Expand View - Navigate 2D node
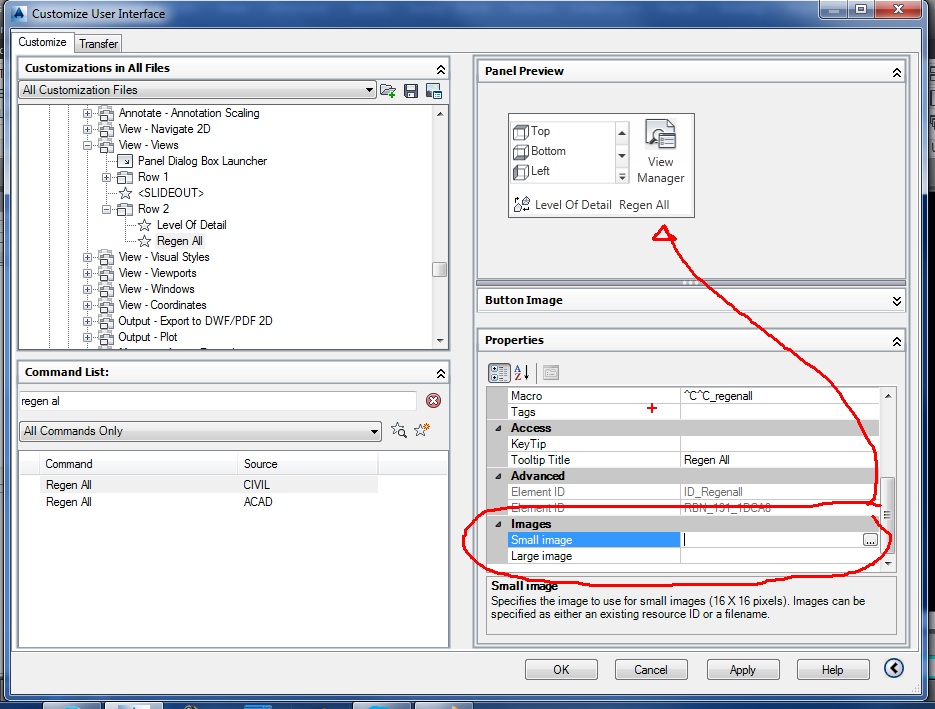 pyautogui.click(x=87, y=129)
